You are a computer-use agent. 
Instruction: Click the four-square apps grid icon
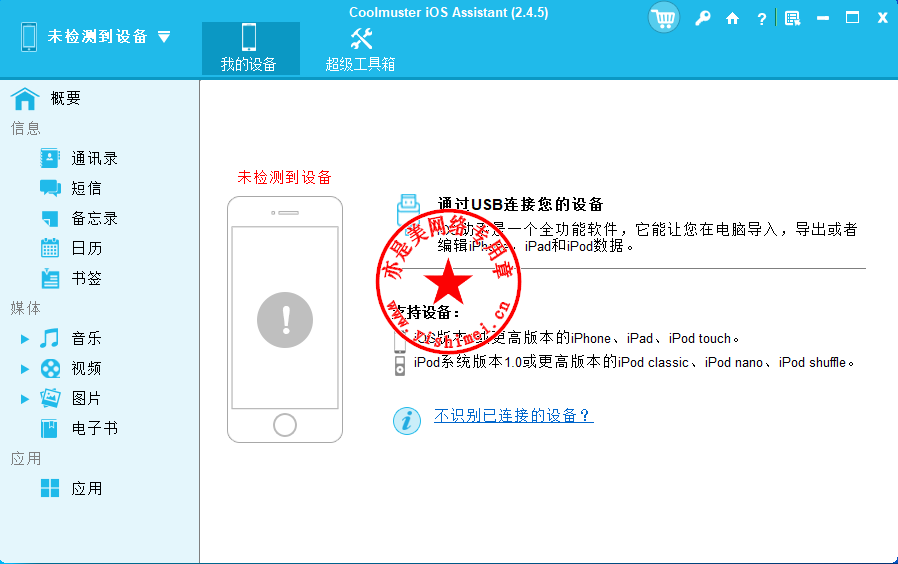pos(50,488)
